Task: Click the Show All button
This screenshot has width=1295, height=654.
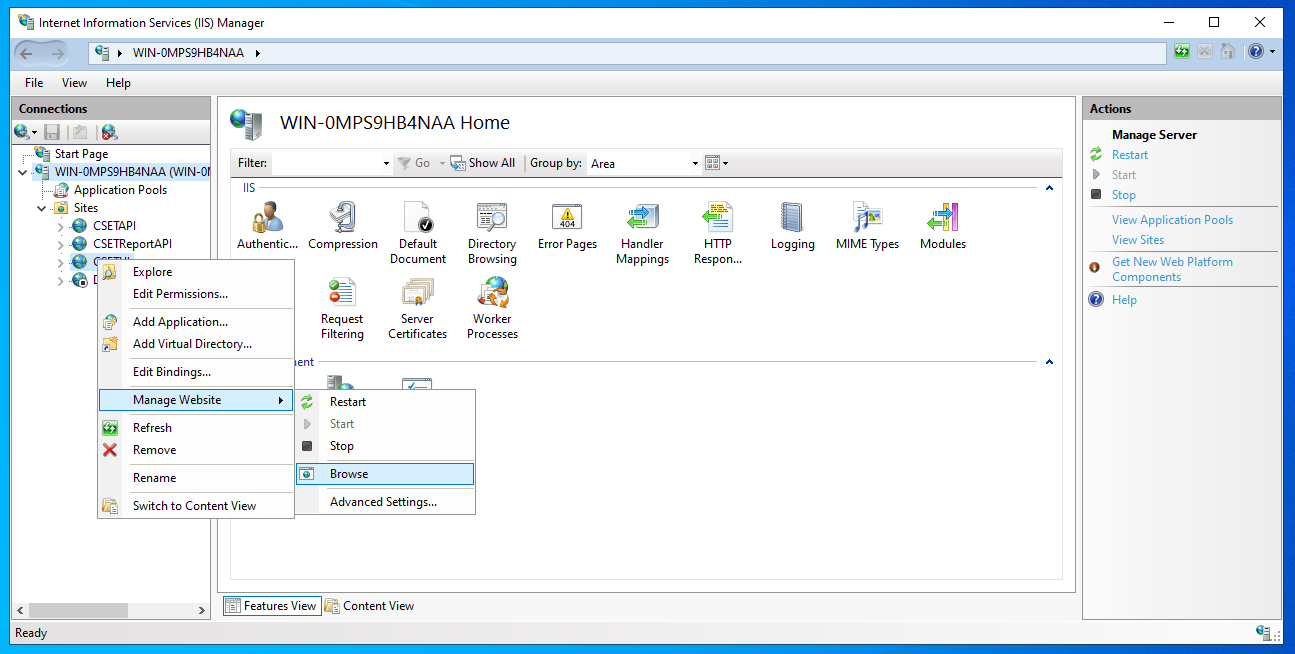Action: (483, 163)
